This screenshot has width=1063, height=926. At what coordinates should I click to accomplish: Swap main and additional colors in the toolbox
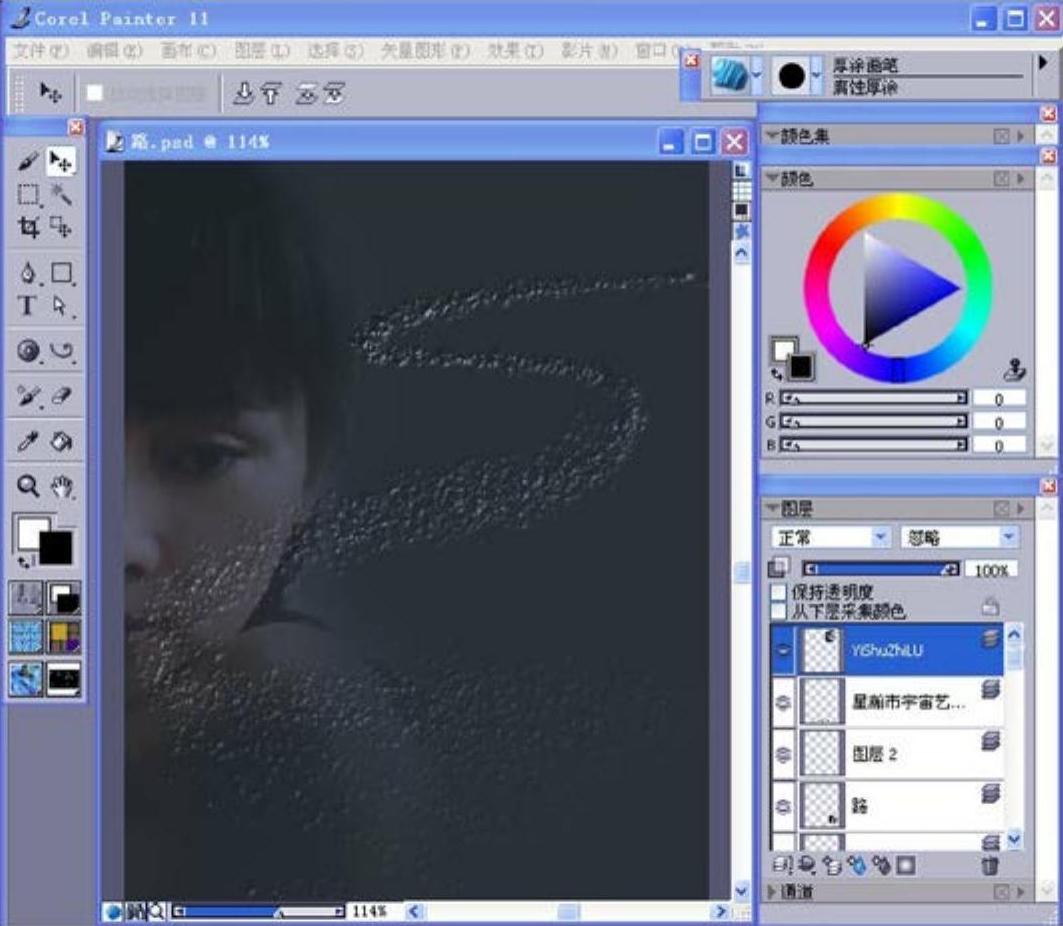point(24,563)
